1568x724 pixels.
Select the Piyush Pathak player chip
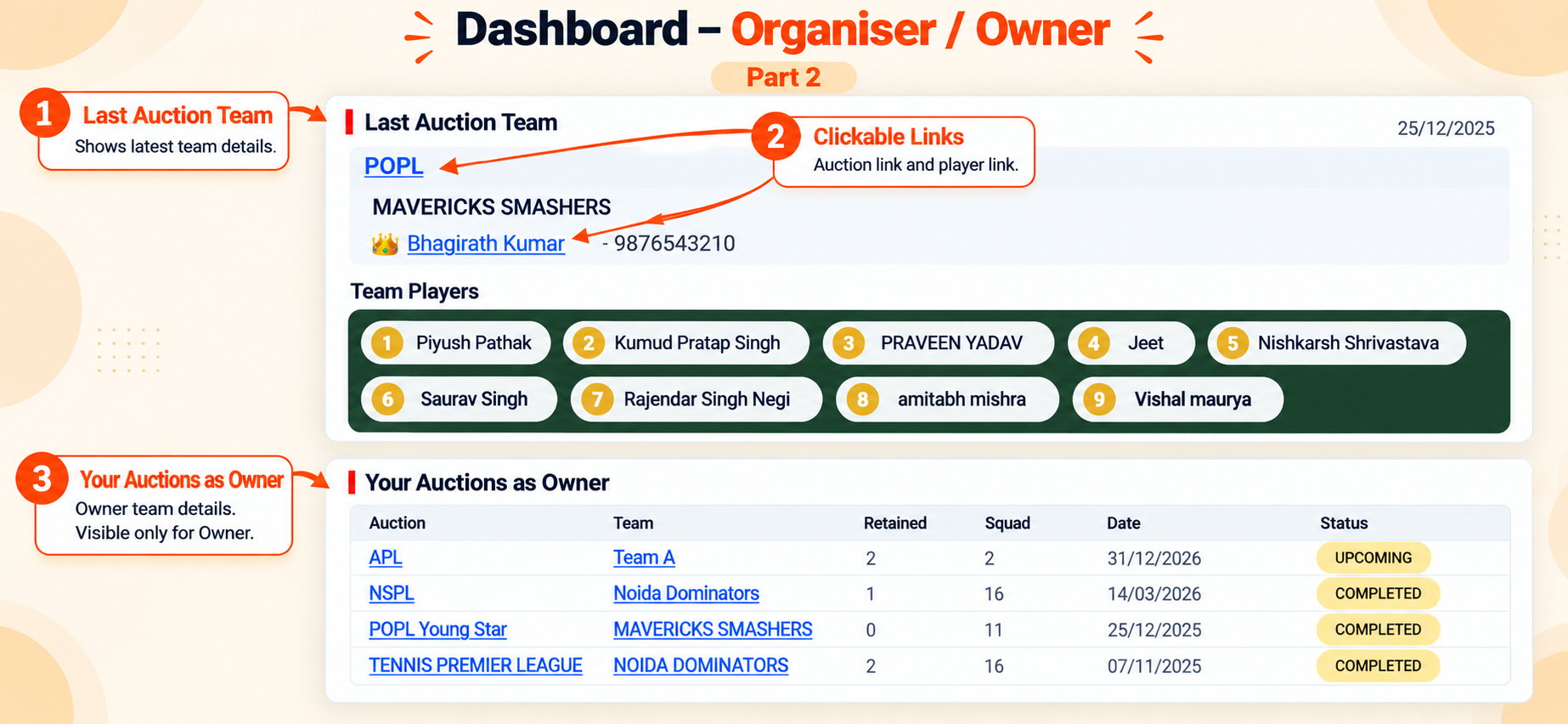pos(455,343)
